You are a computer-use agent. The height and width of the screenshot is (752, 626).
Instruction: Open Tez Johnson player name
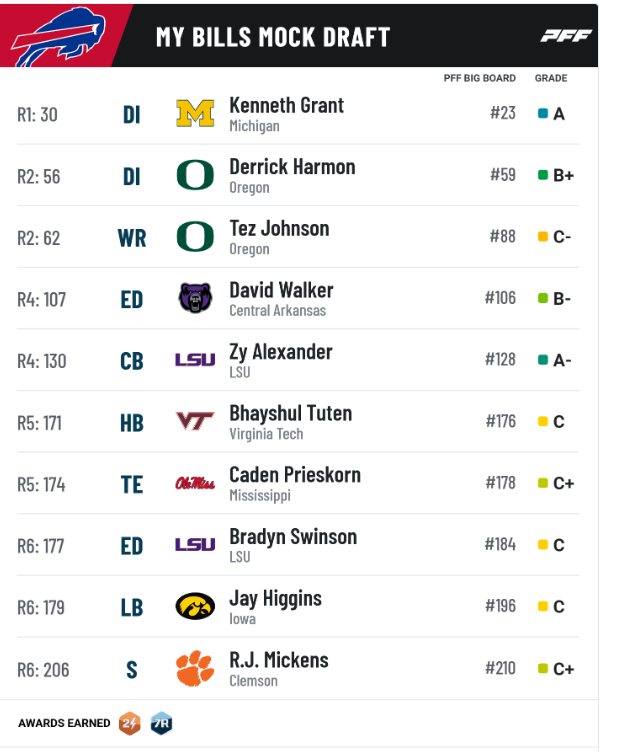click(x=279, y=228)
